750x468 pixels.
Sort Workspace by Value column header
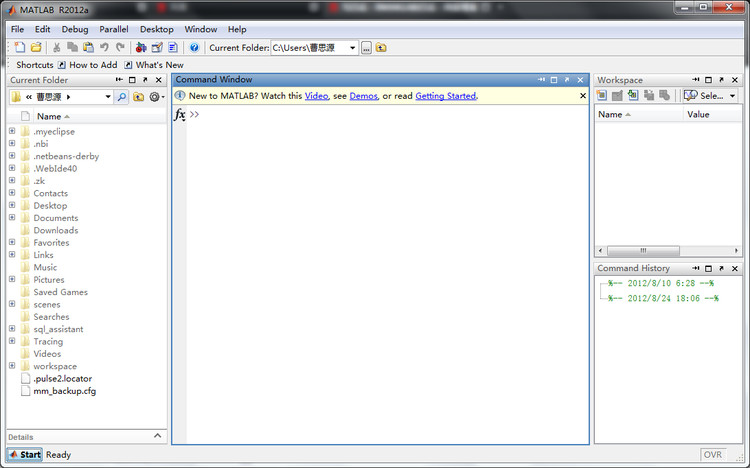point(698,114)
